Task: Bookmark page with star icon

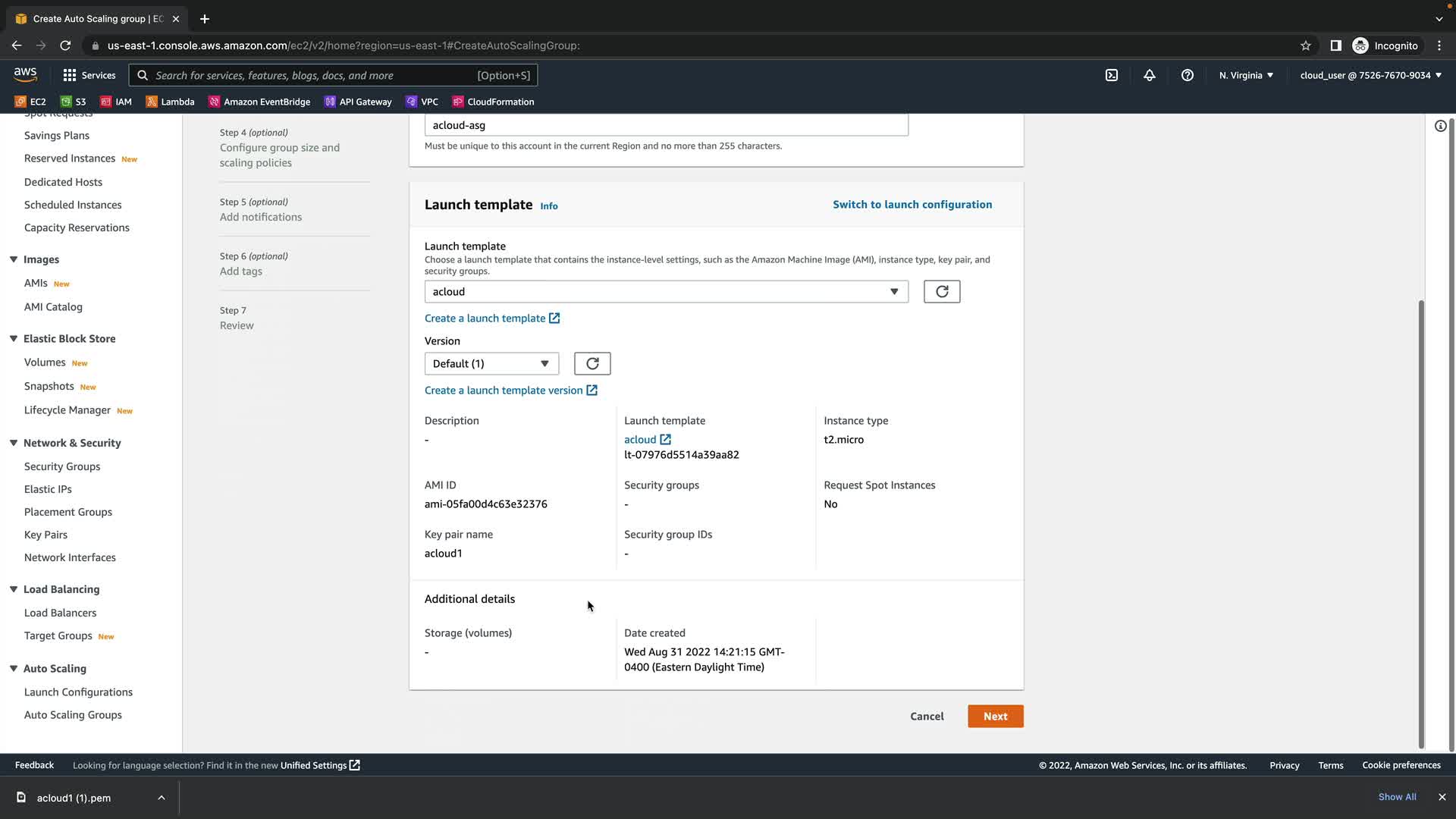Action: pos(1306,45)
